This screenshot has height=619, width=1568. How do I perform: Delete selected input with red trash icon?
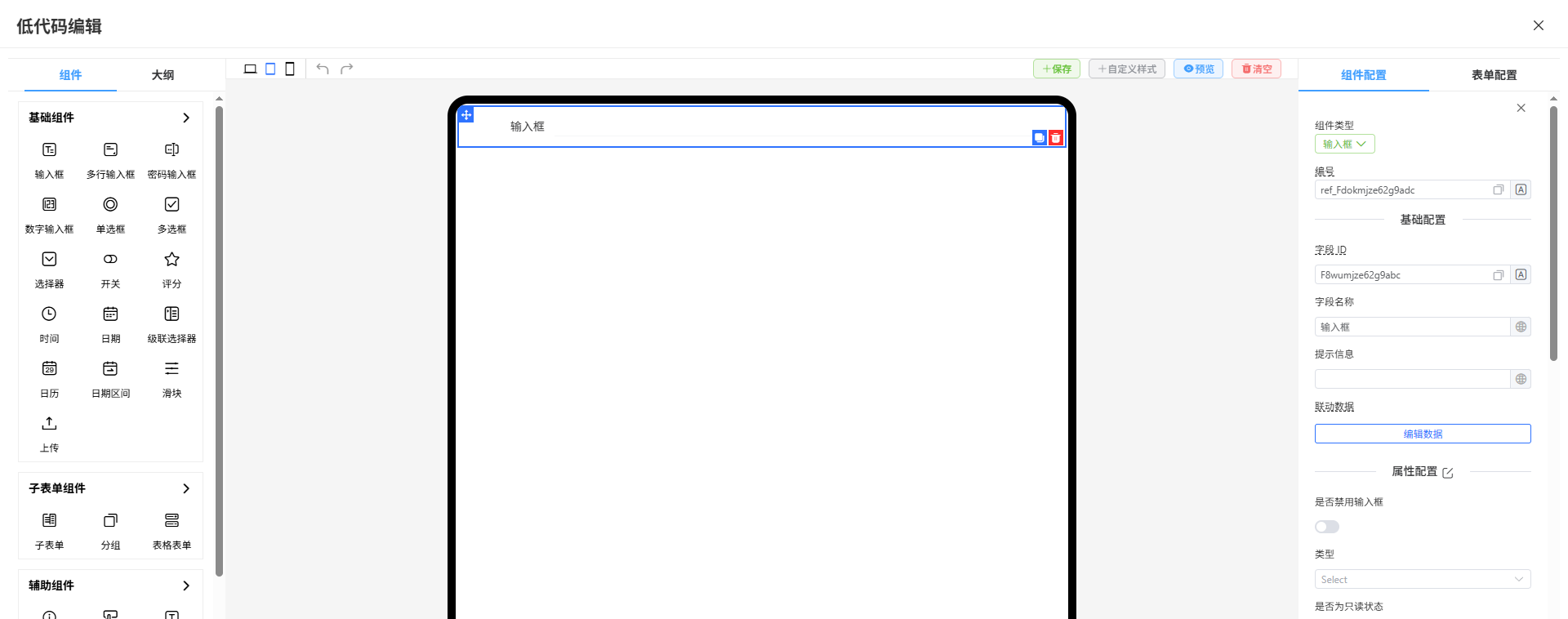1056,138
